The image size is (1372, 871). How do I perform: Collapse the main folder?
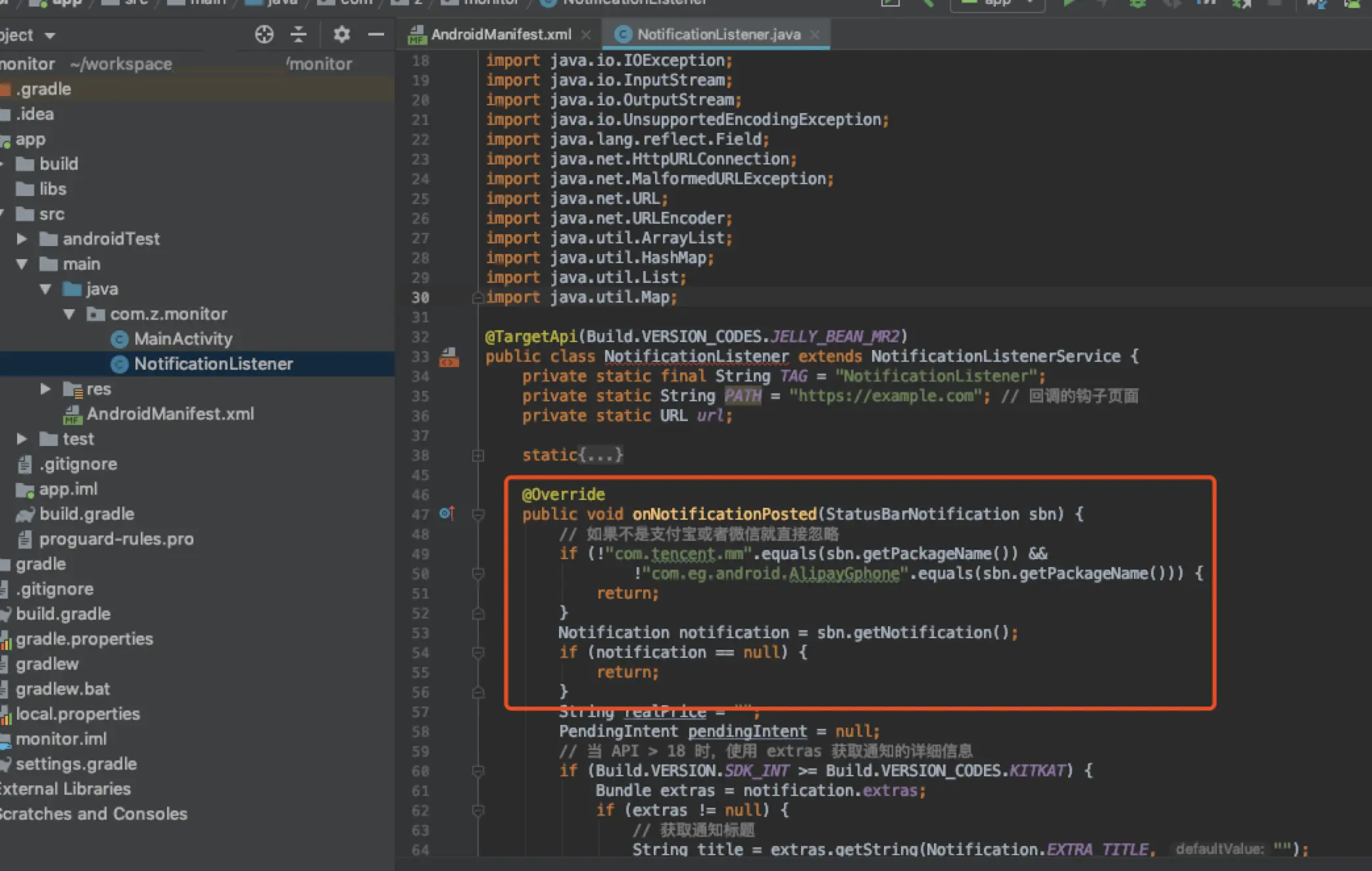[x=22, y=264]
